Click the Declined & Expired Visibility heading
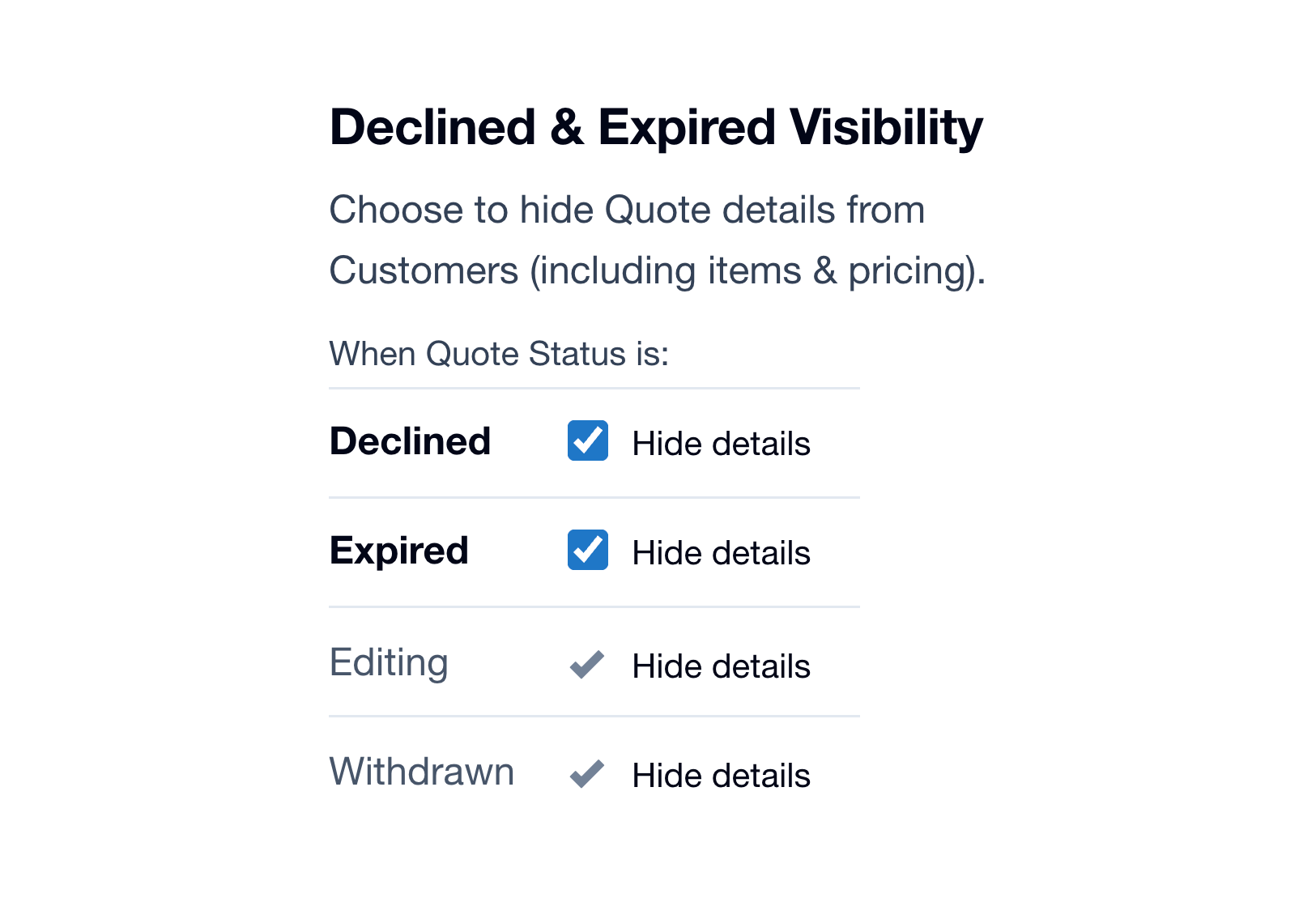Image resolution: width=1316 pixels, height=902 pixels. coord(656,126)
